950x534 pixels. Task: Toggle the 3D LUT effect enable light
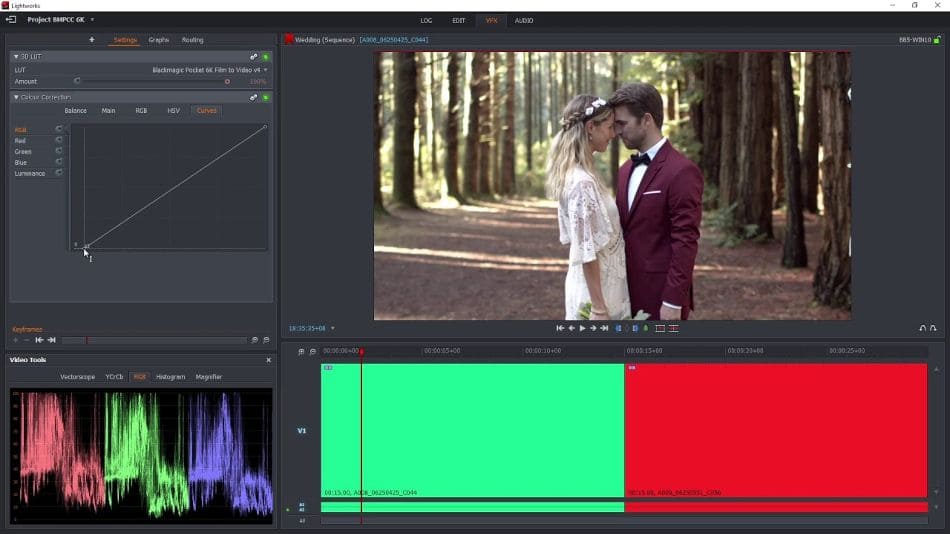(x=266, y=56)
